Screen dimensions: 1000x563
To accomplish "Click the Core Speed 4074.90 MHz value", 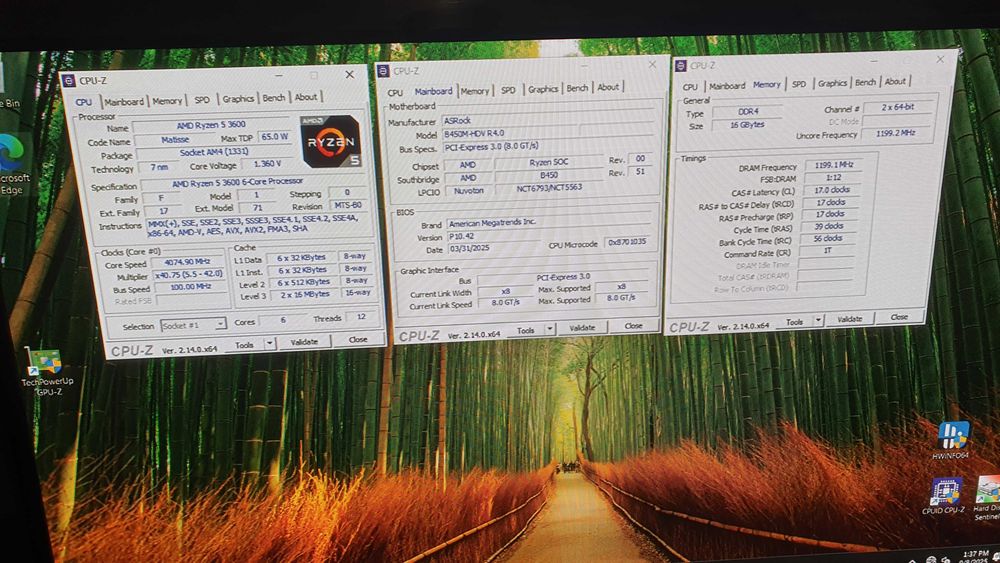I will click(187, 262).
